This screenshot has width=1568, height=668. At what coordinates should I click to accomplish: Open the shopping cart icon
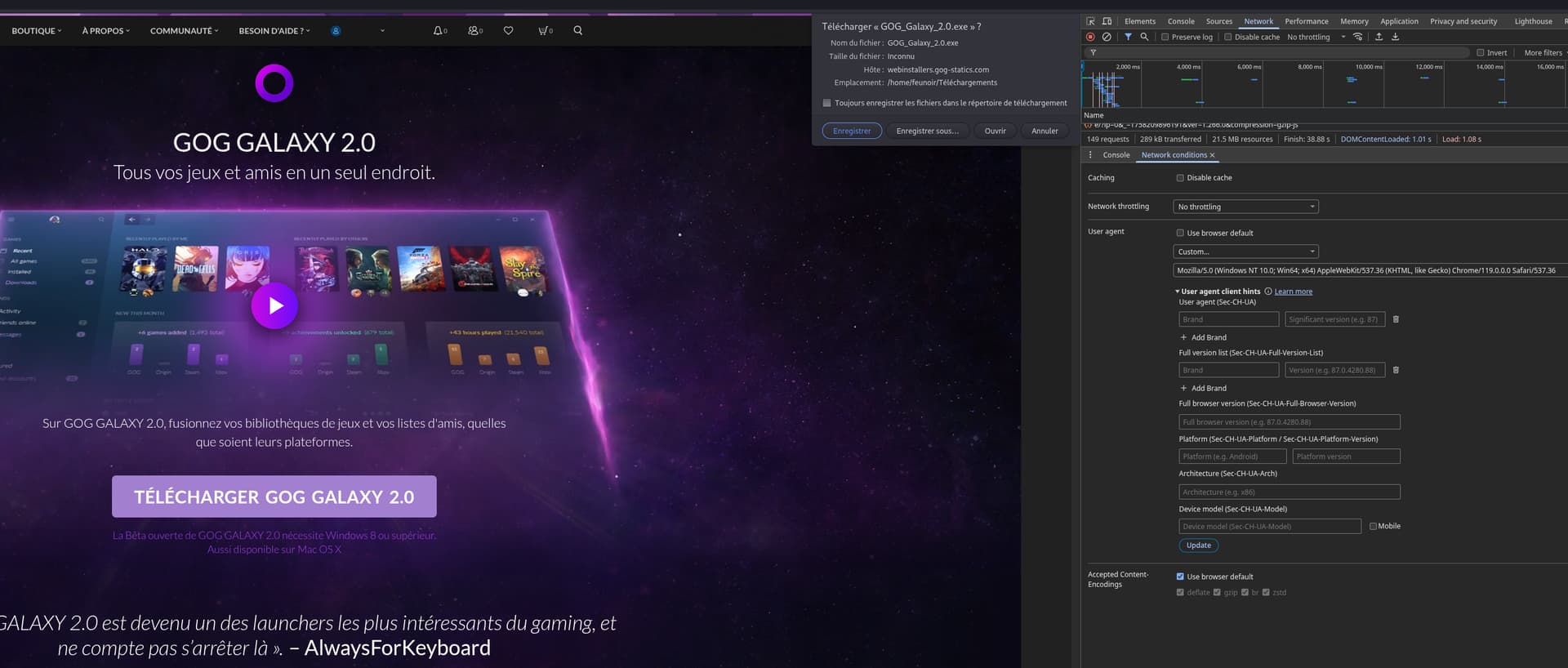point(544,31)
